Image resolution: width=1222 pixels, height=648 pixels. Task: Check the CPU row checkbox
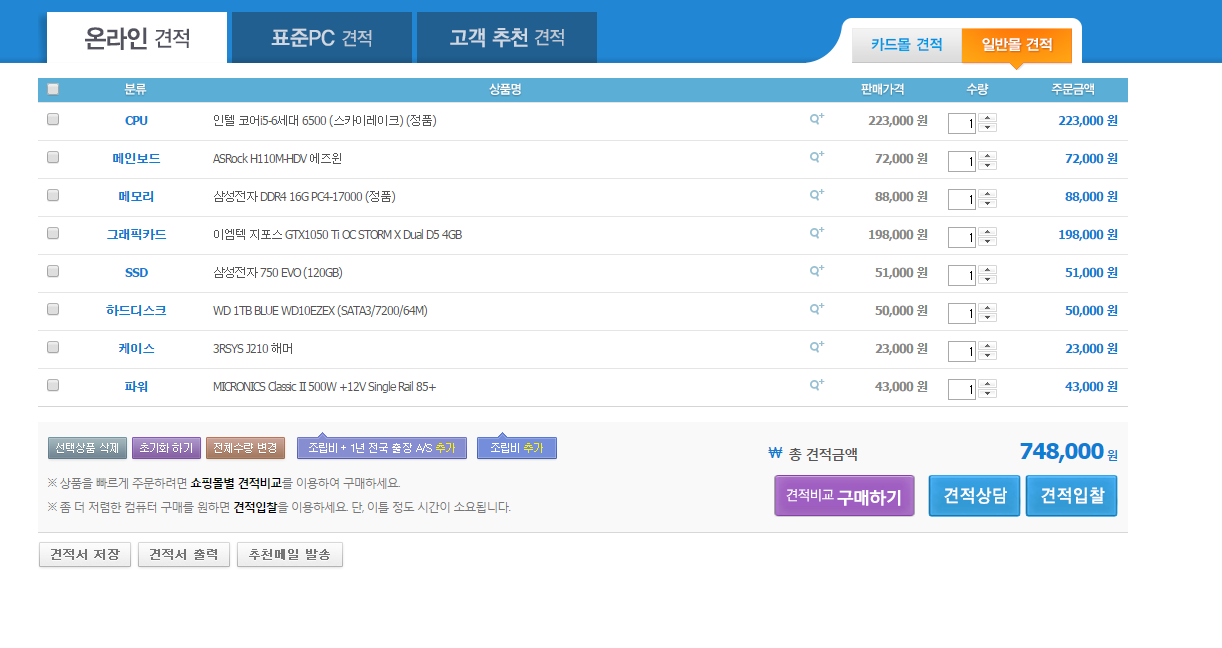click(53, 119)
